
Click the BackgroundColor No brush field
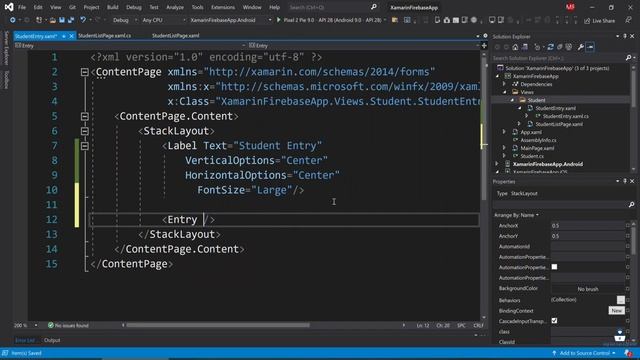coord(588,289)
